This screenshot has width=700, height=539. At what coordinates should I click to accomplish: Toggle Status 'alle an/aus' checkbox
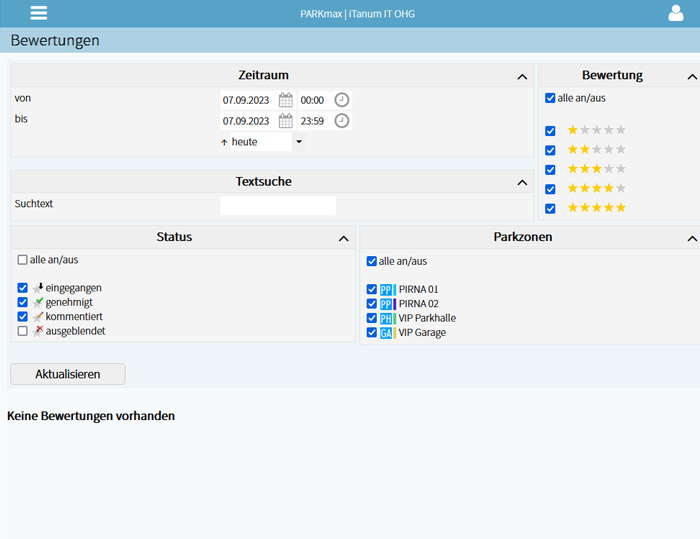coord(22,259)
